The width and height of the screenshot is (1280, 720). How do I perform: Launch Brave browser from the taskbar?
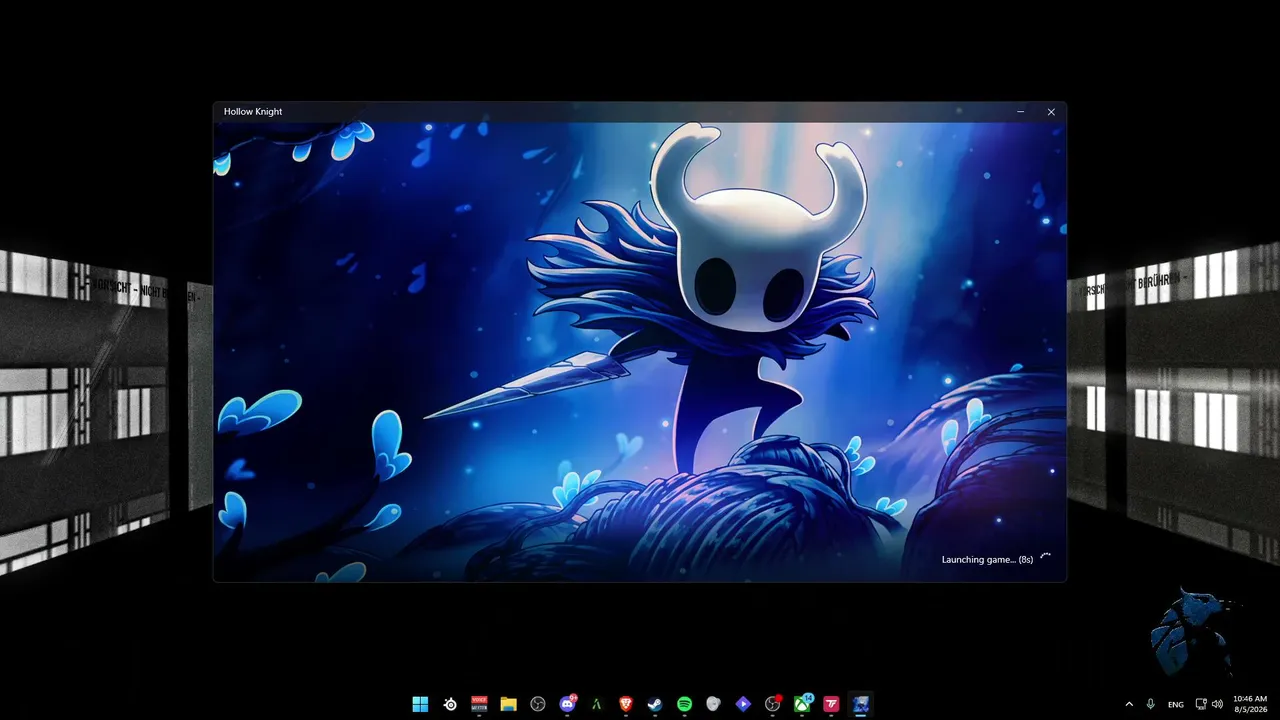pos(626,704)
